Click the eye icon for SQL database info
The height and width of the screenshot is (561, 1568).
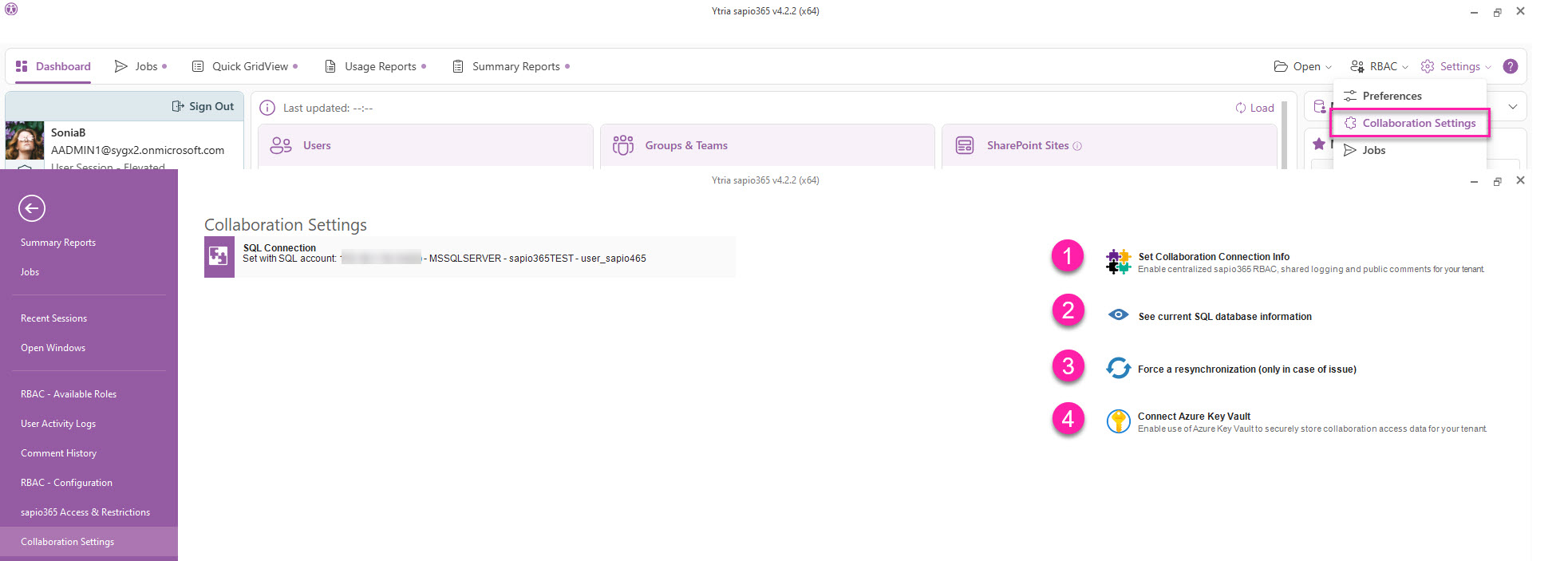(1119, 315)
